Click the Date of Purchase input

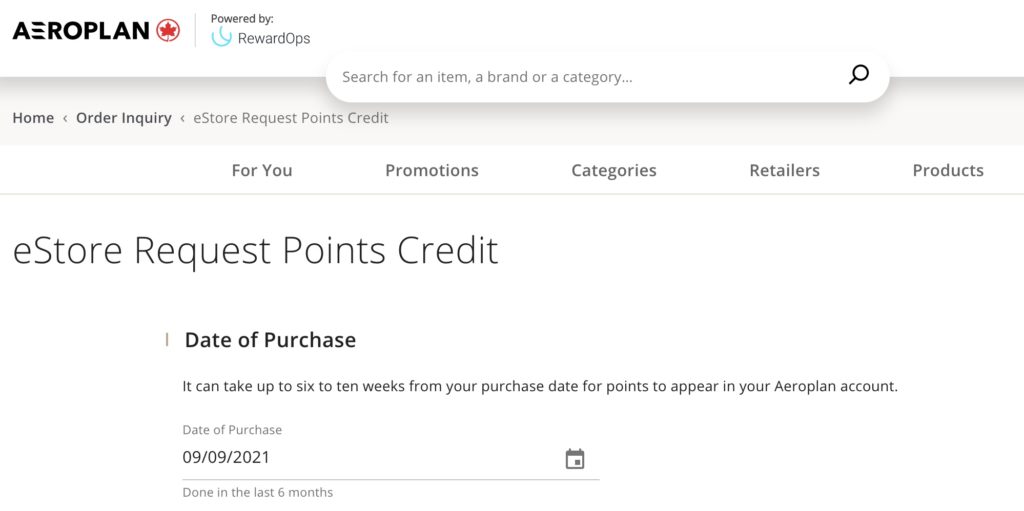click(x=370, y=458)
